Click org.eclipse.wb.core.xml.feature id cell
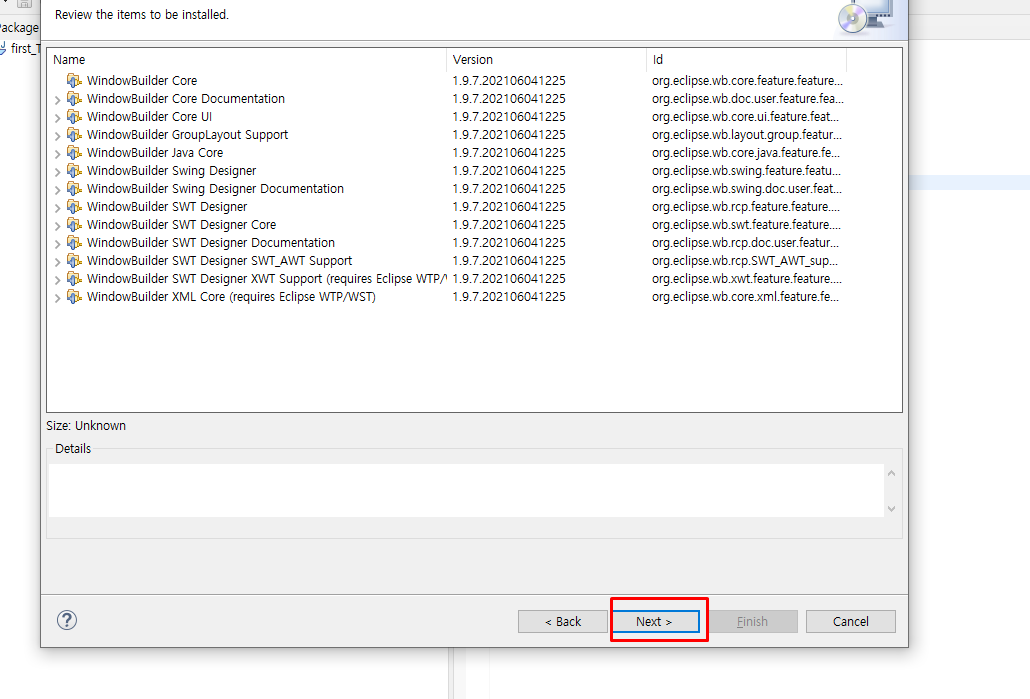The image size is (1030, 699). coord(746,297)
